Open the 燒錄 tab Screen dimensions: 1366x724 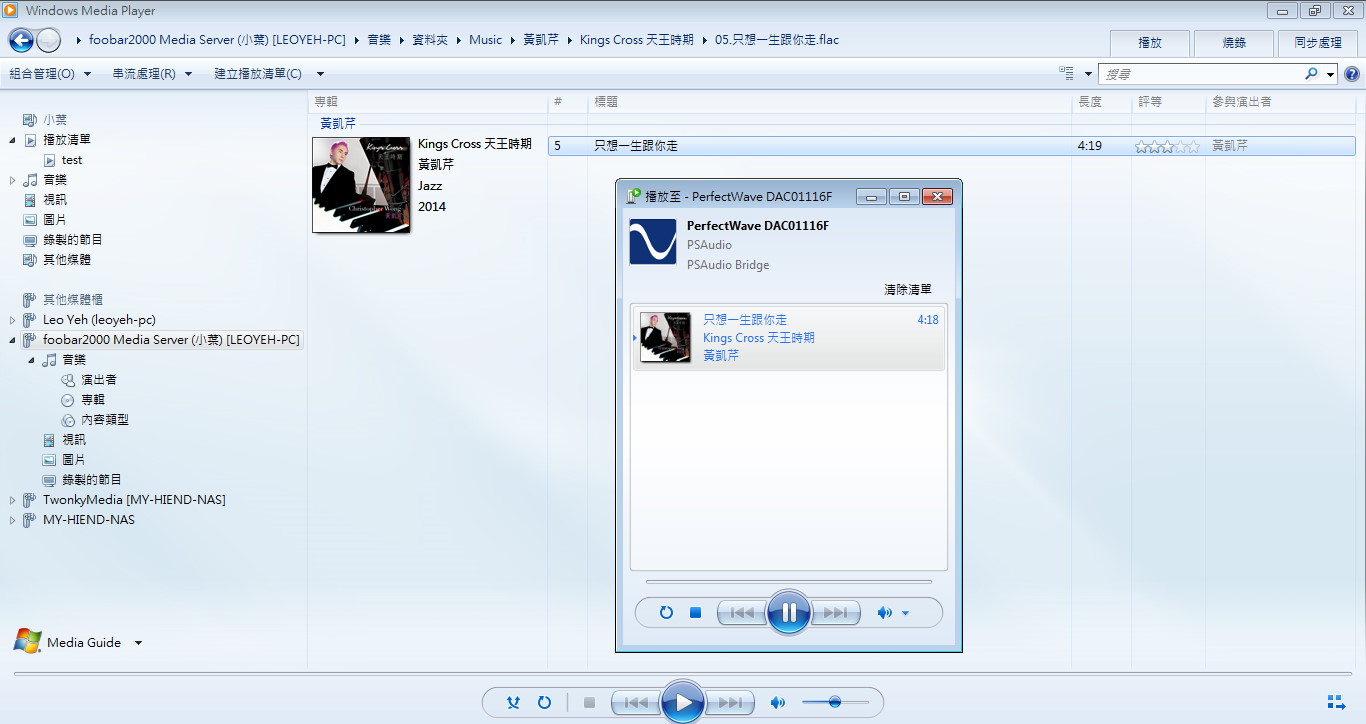pyautogui.click(x=1234, y=43)
